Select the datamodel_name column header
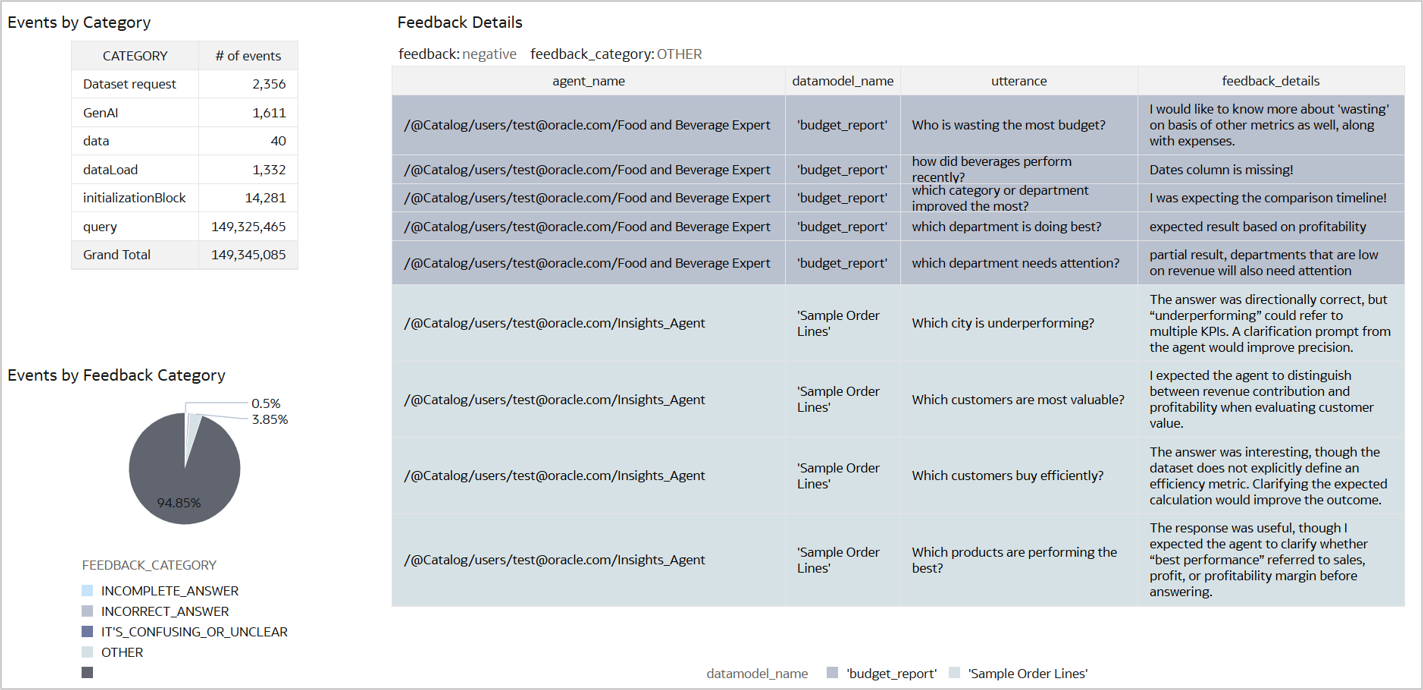 click(843, 81)
